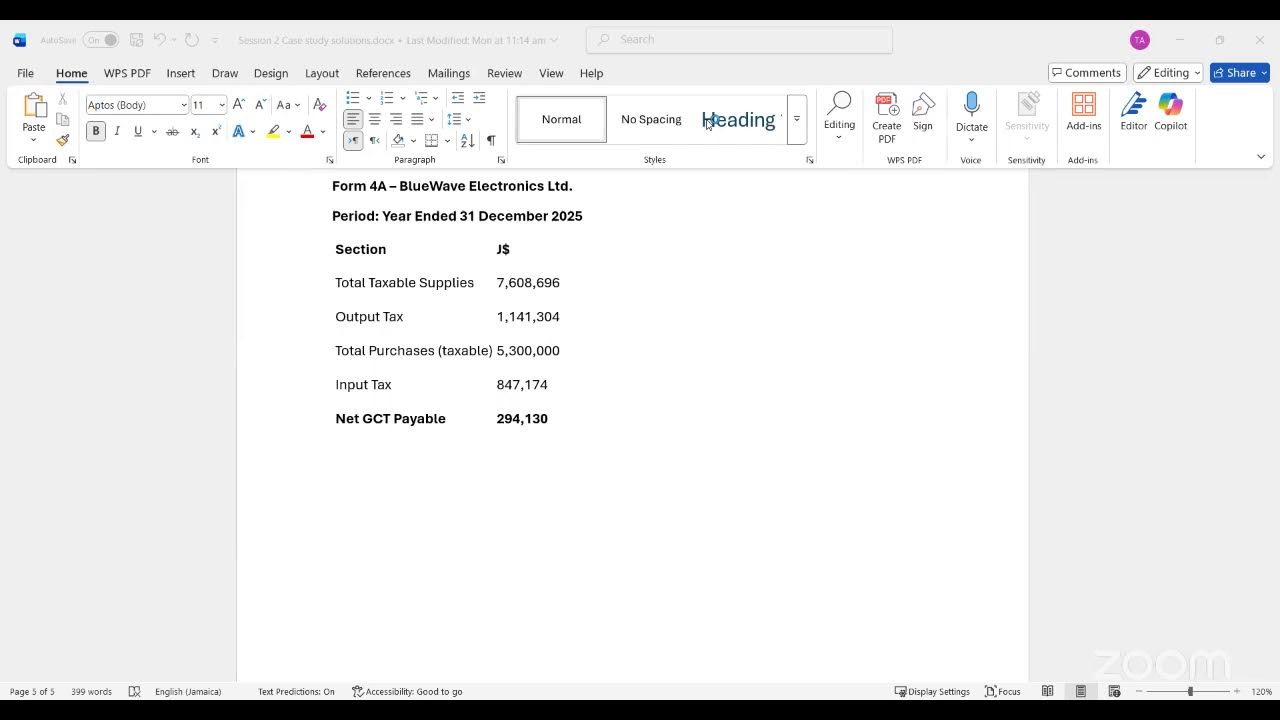Apply superscript formatting
This screenshot has width=1280, height=720.
click(x=216, y=132)
